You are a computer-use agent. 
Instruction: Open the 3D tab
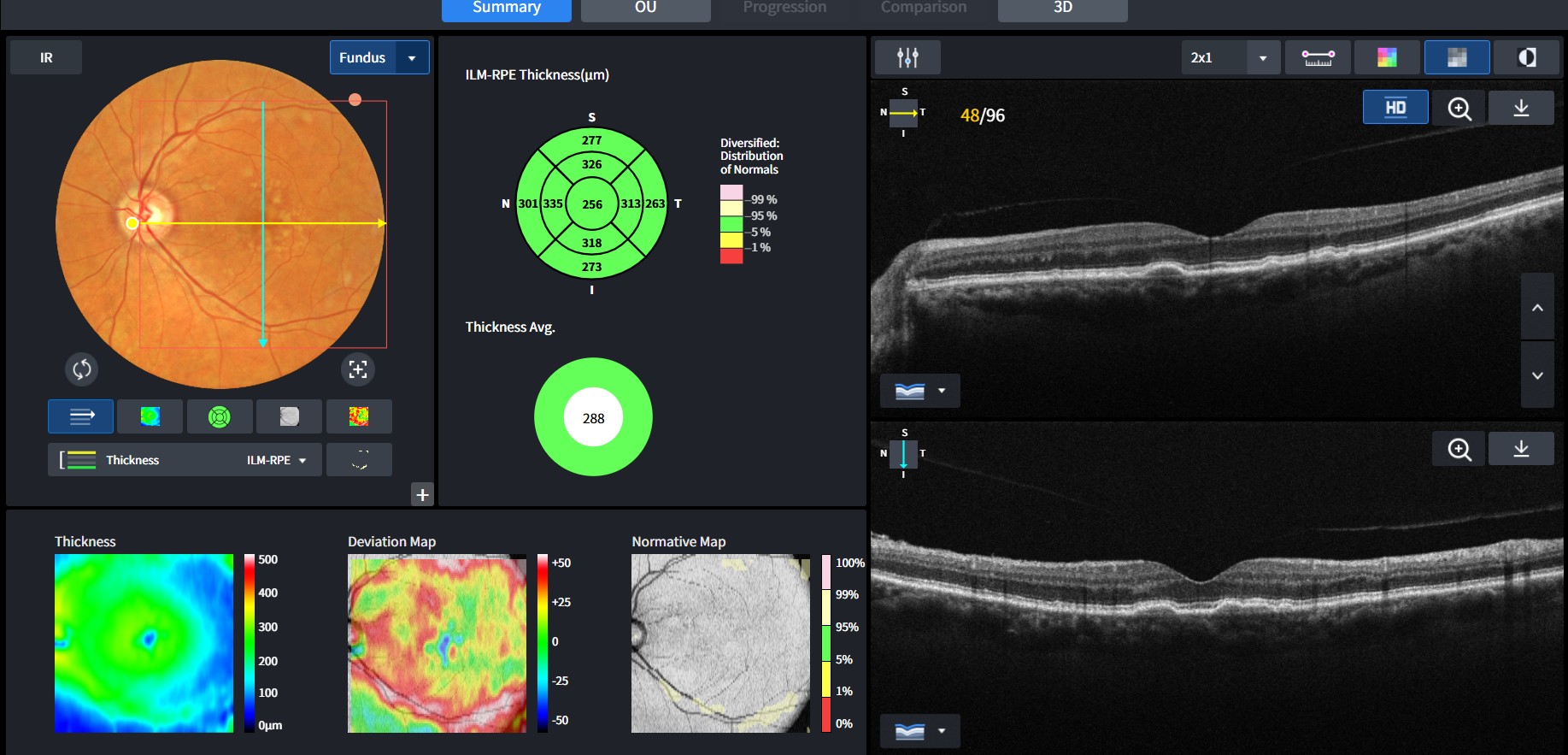[1062, 9]
